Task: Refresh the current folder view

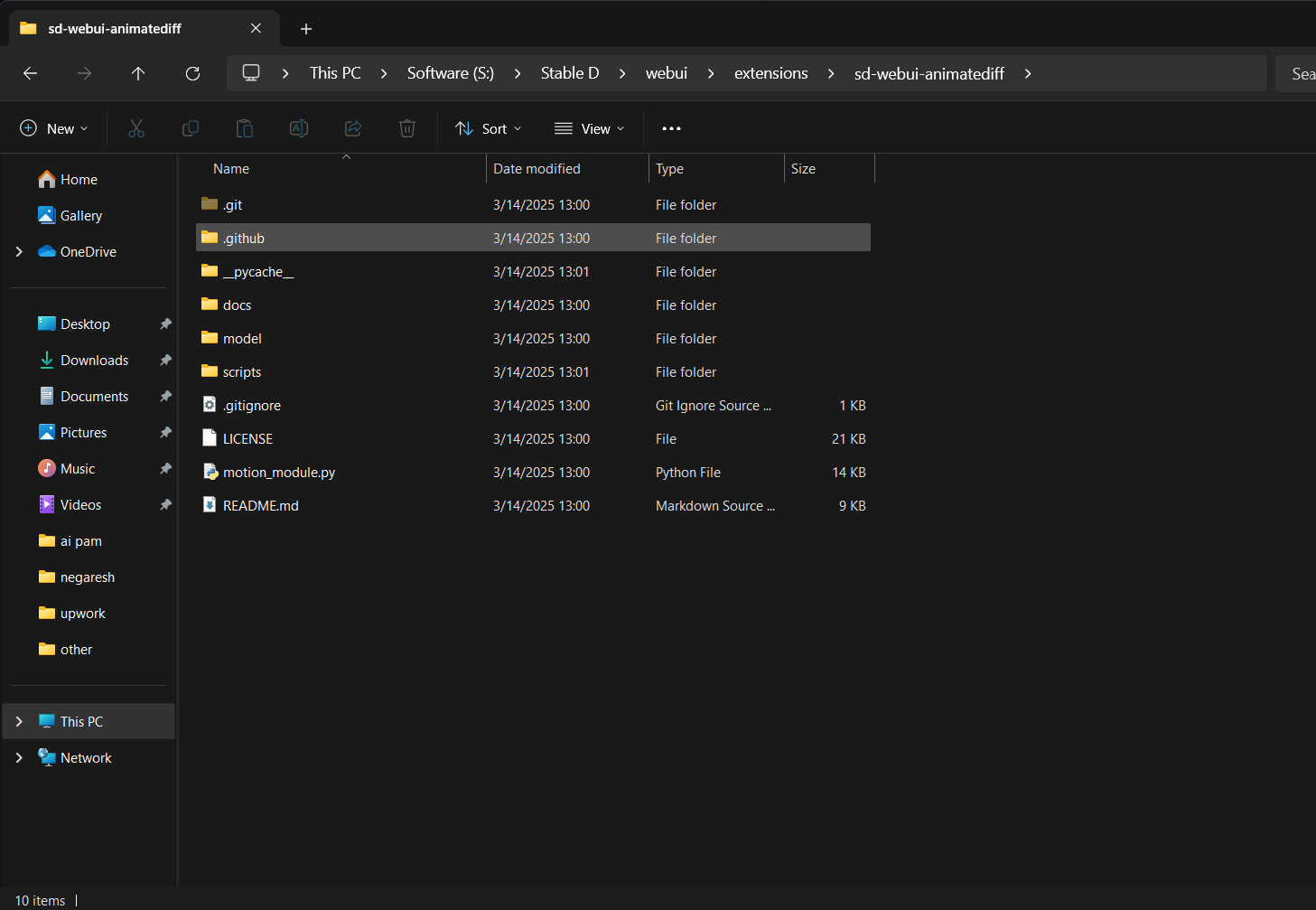Action: (192, 73)
